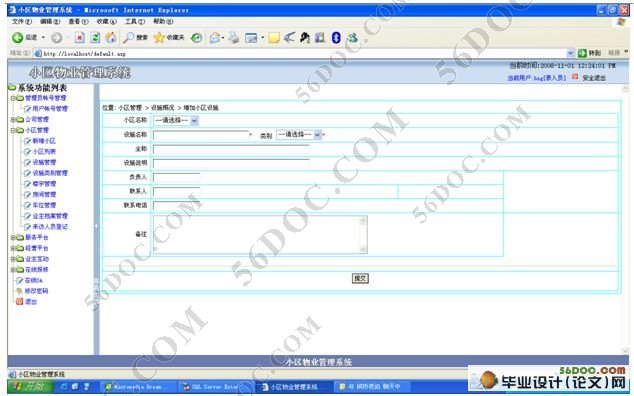634x396 pixels.
Task: Click into the 联系电话 text field
Action: click(x=177, y=205)
